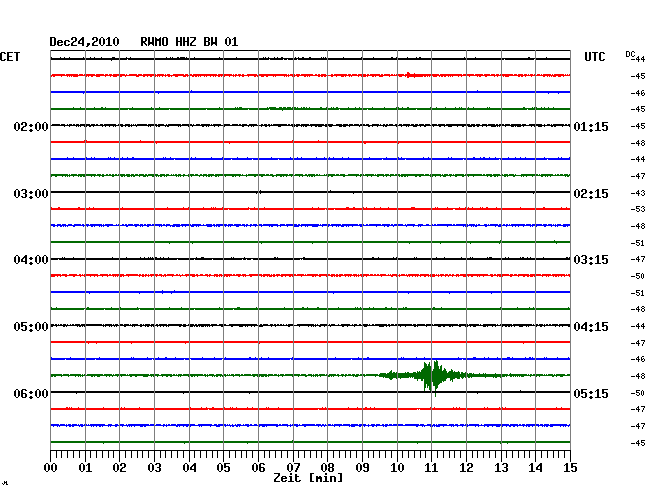Screen dimensions: 650x494
Task: Click the date label Dec24,2010
Action: pyautogui.click(x=84, y=42)
